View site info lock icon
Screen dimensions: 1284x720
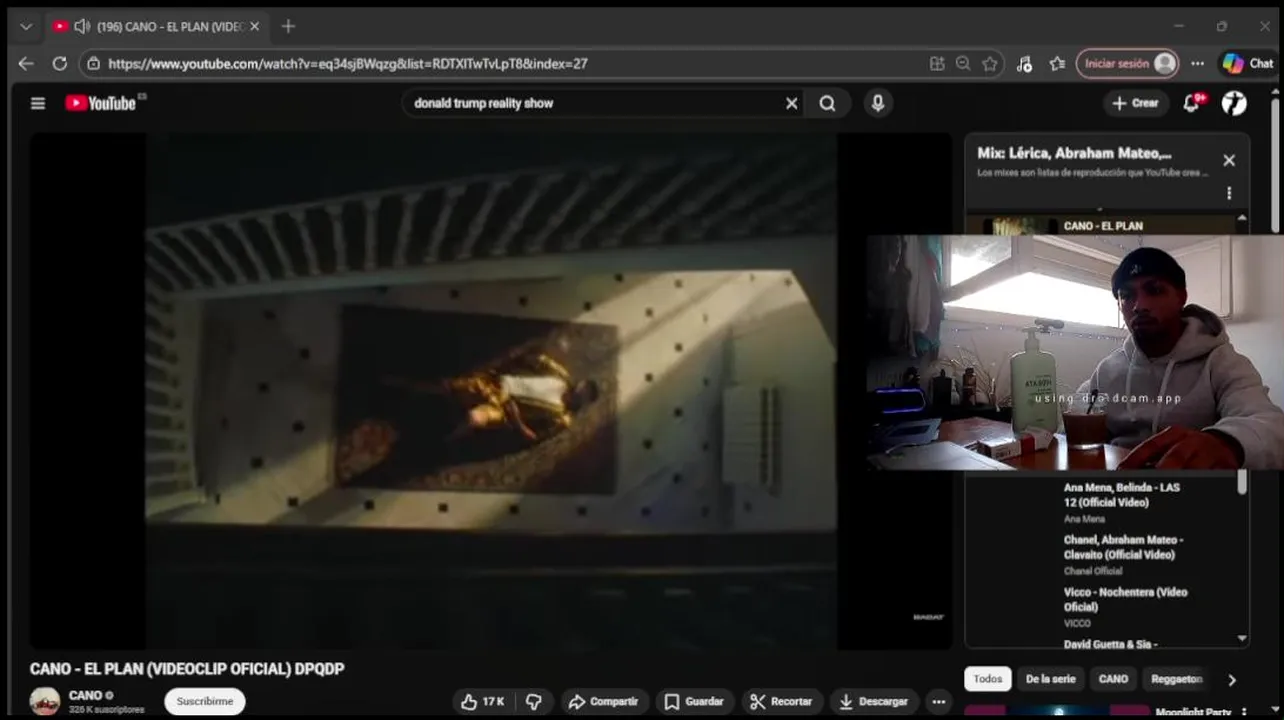(93, 63)
